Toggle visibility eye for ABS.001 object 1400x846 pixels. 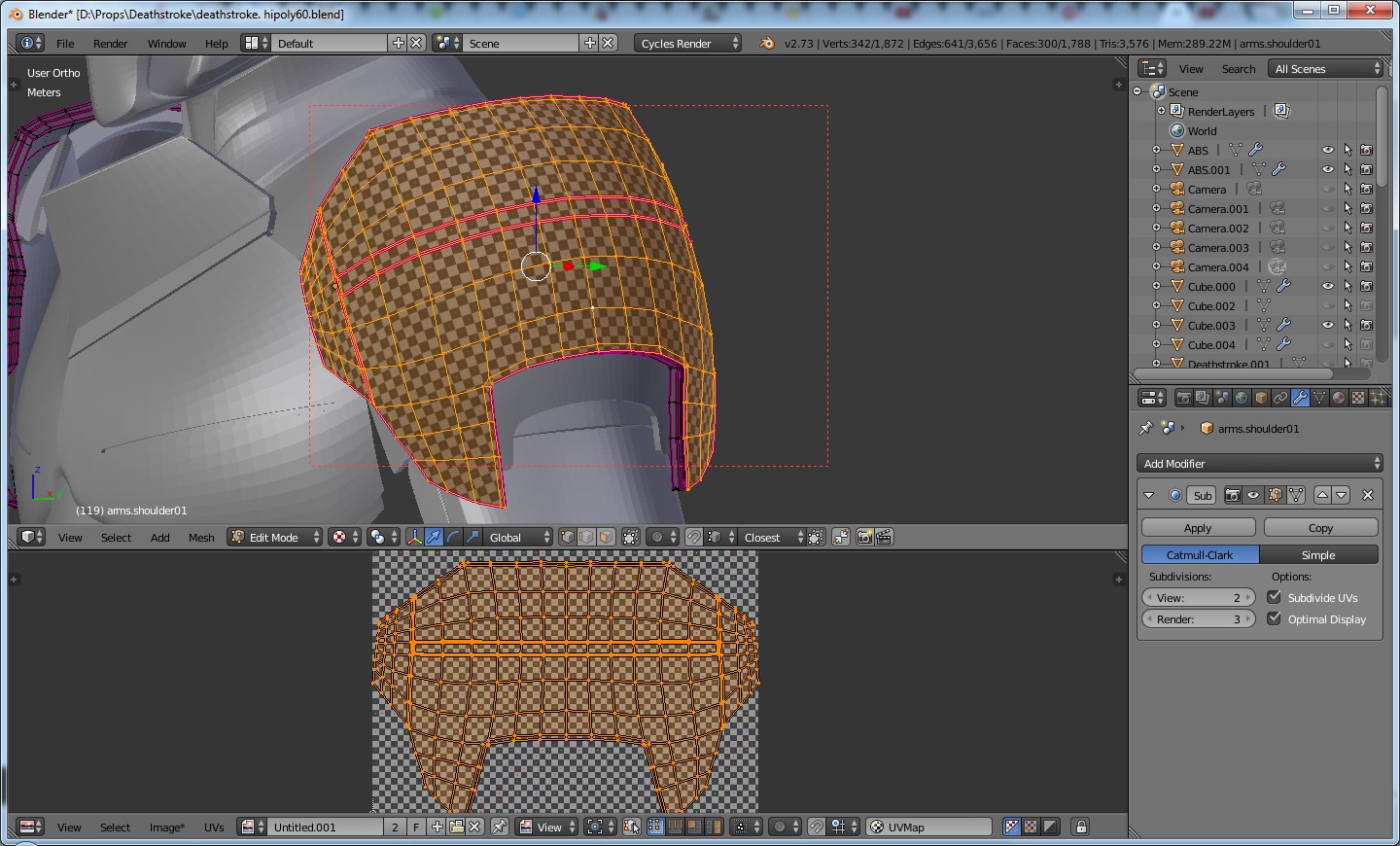[1328, 169]
